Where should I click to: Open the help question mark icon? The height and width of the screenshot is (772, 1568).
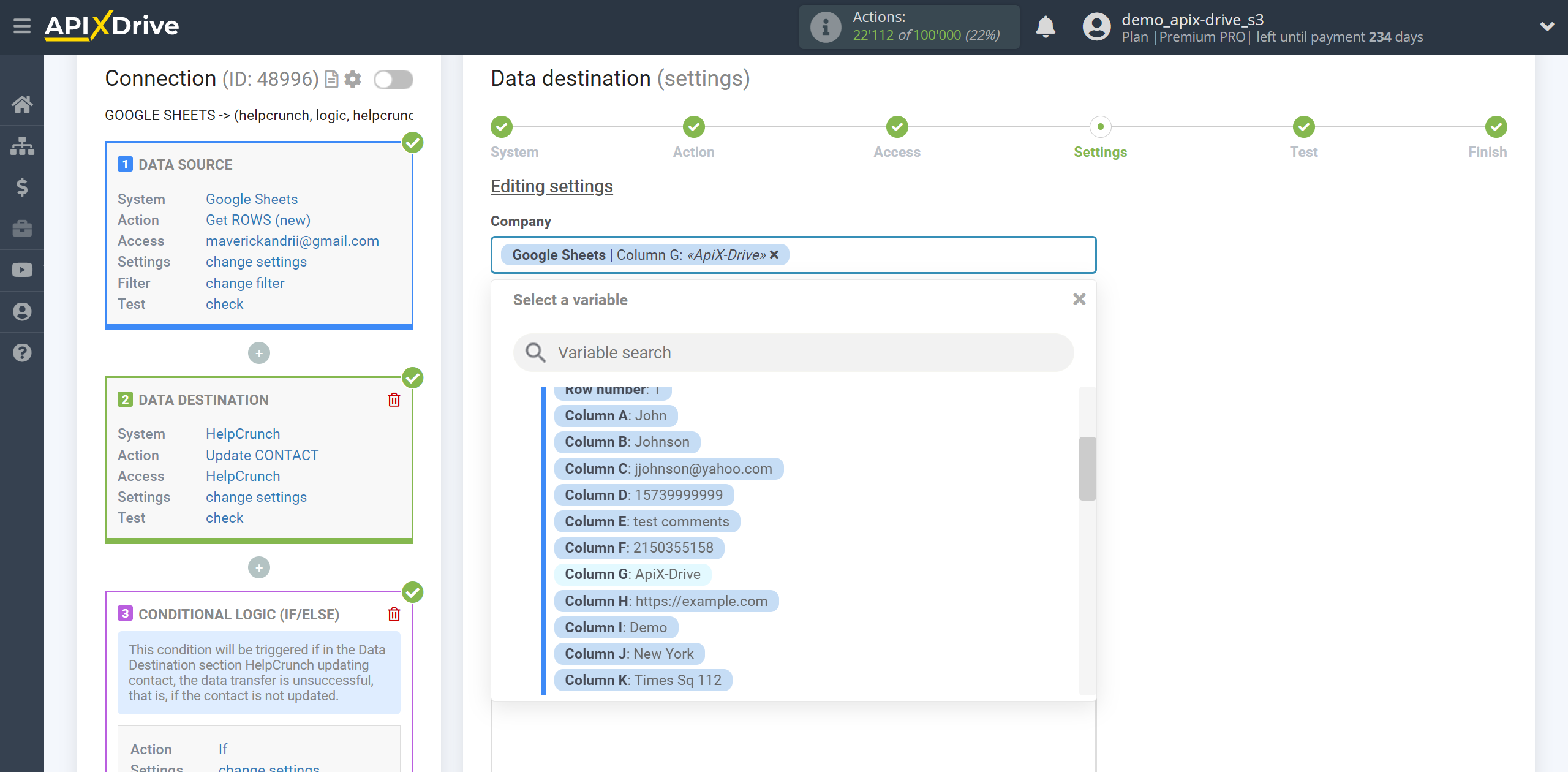pyautogui.click(x=22, y=353)
